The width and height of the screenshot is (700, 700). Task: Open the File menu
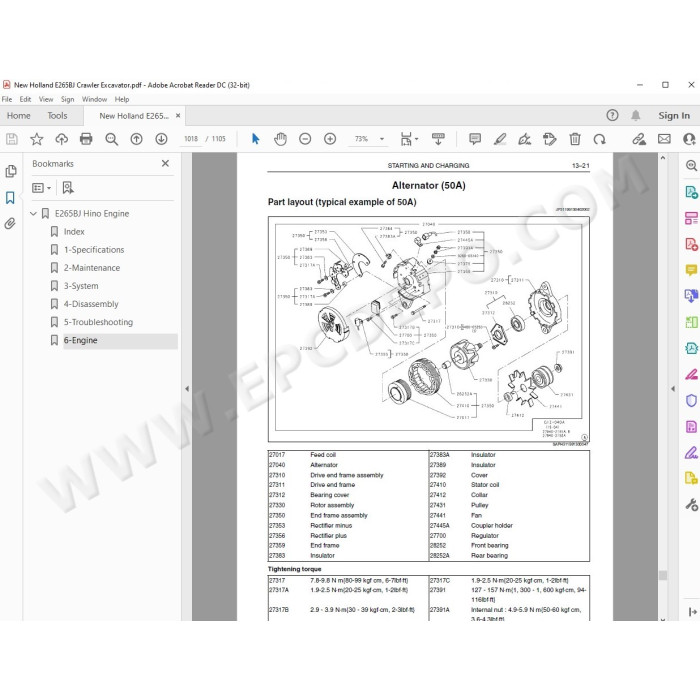[7, 99]
